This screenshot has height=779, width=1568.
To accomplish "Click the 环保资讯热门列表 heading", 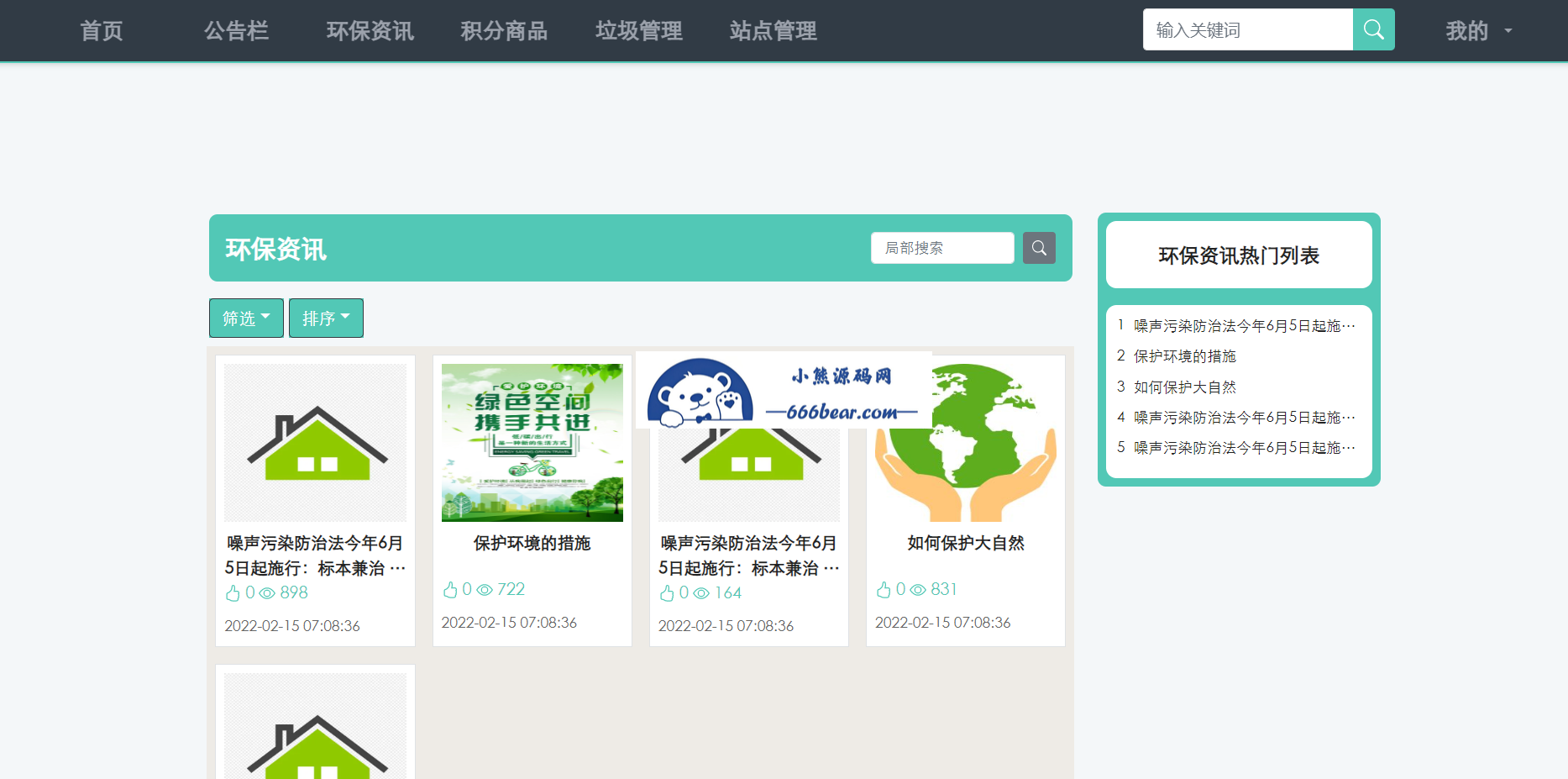I will [1239, 255].
